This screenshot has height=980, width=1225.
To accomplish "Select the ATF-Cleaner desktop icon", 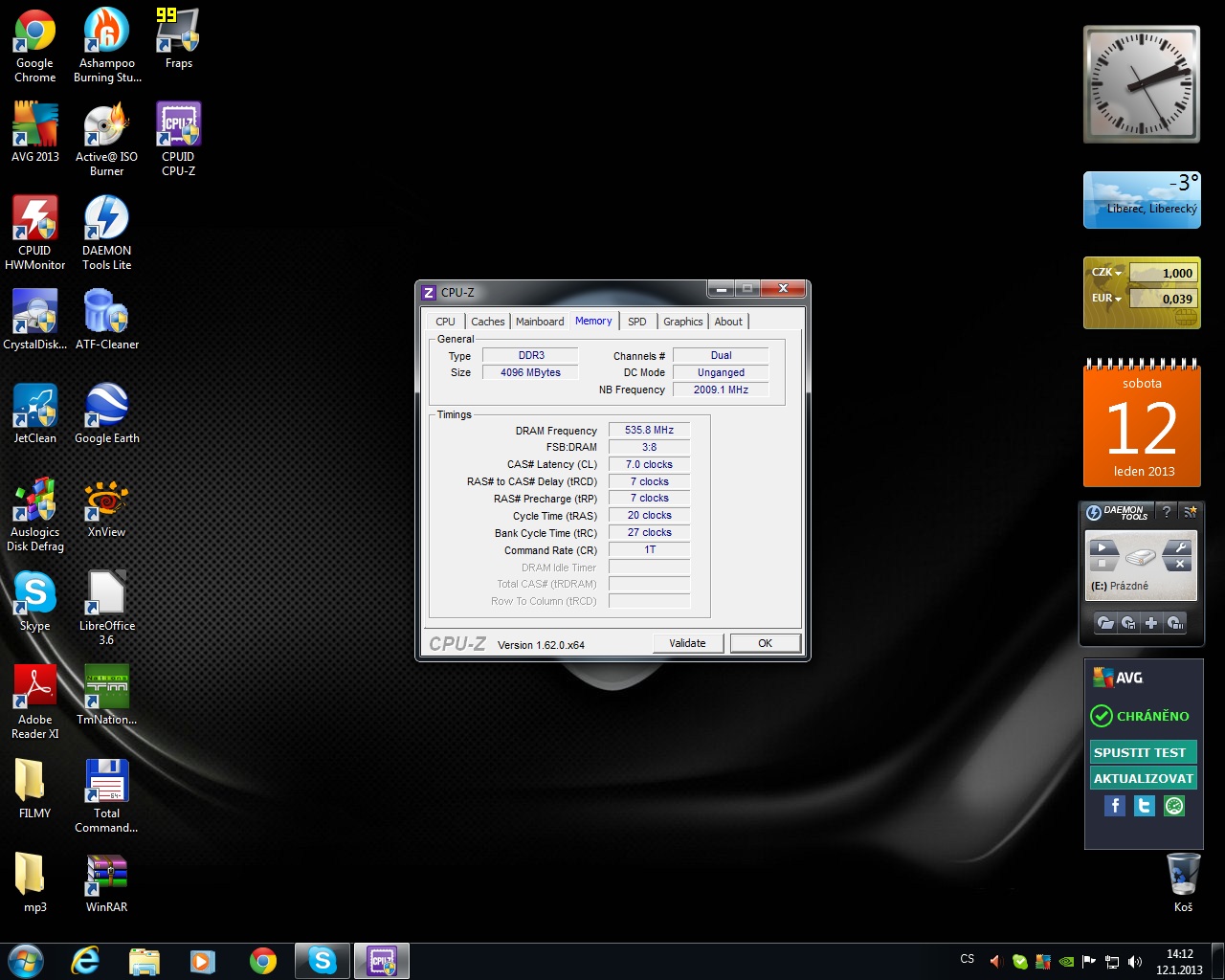I will (x=107, y=320).
